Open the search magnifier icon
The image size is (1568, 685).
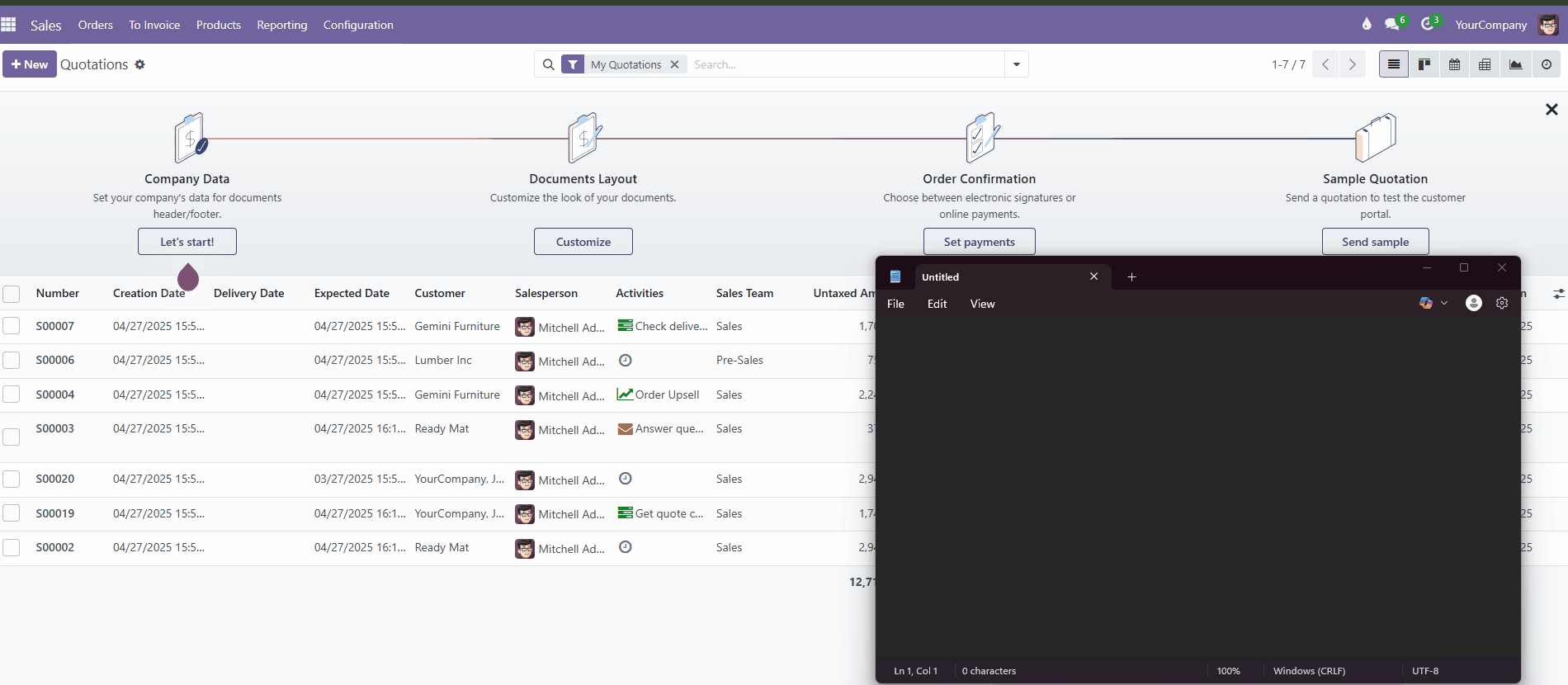548,64
